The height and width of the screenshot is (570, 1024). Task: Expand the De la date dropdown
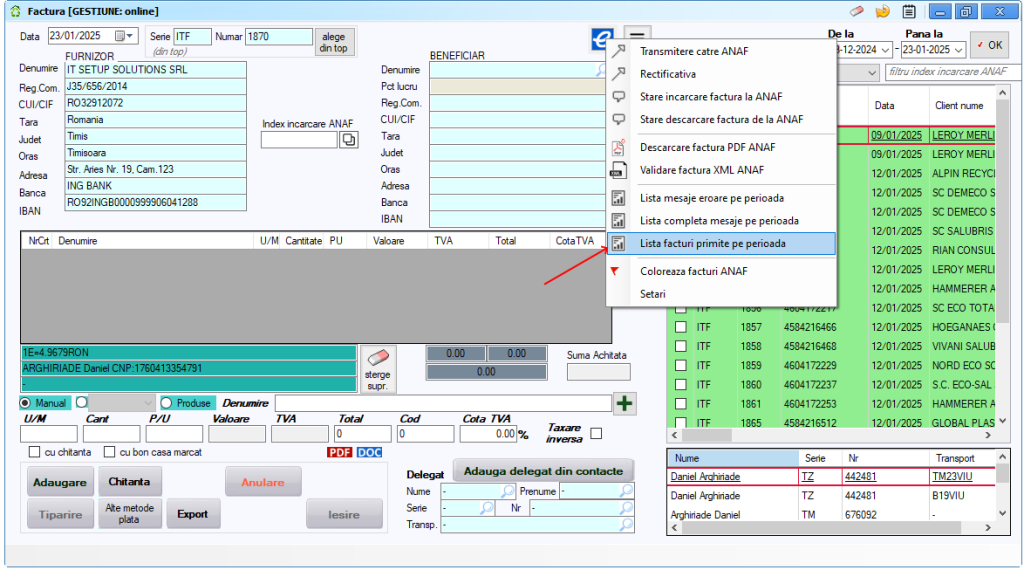tap(886, 50)
